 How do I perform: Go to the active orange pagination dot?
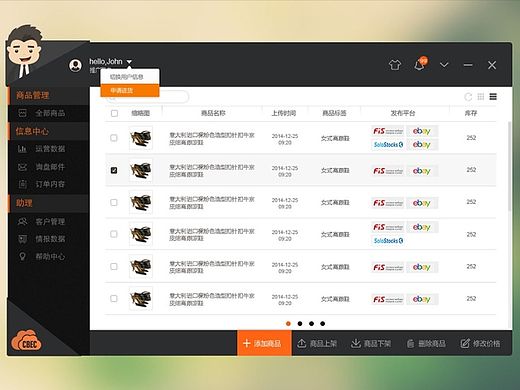pyautogui.click(x=288, y=323)
